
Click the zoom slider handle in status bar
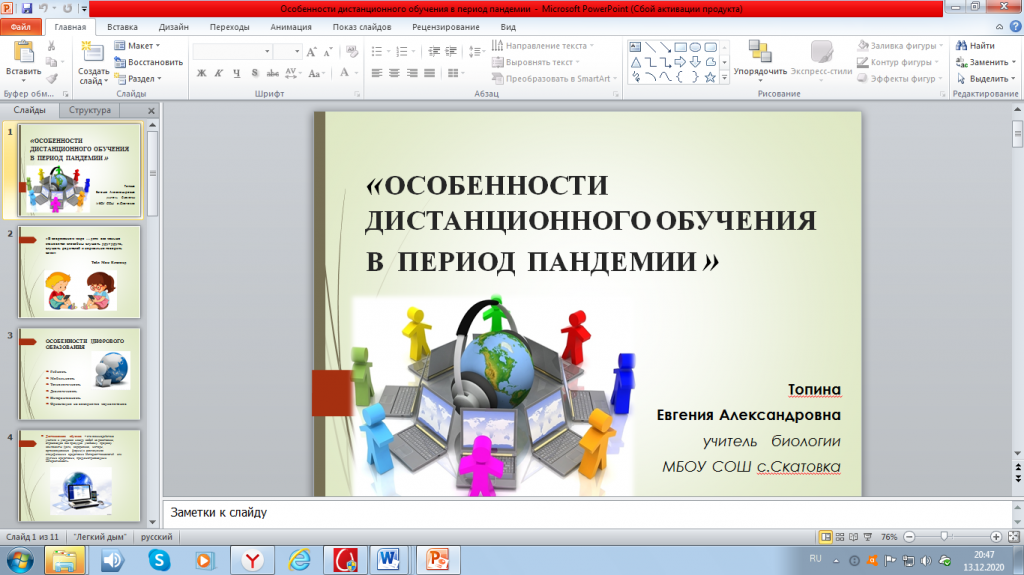944,536
